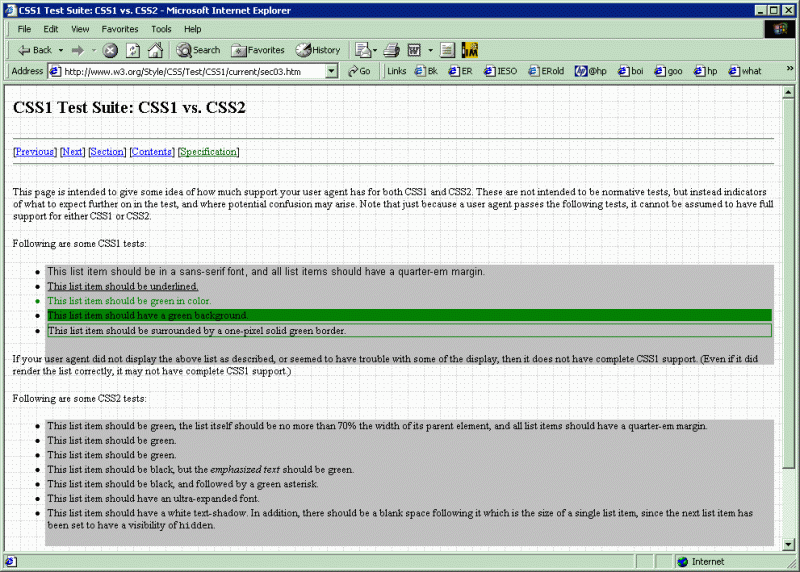Viewport: 800px width, 572px height.
Task: Open the IESO links bar shortcut
Action: coord(500,71)
